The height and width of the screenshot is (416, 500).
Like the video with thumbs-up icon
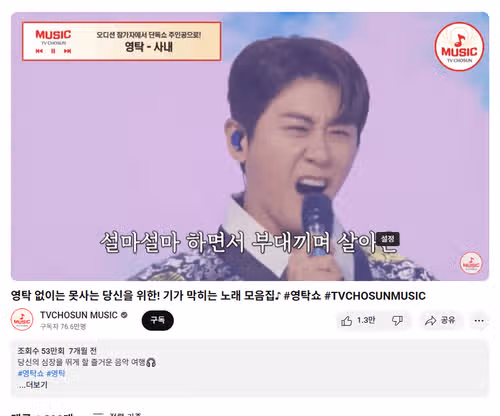pos(347,321)
